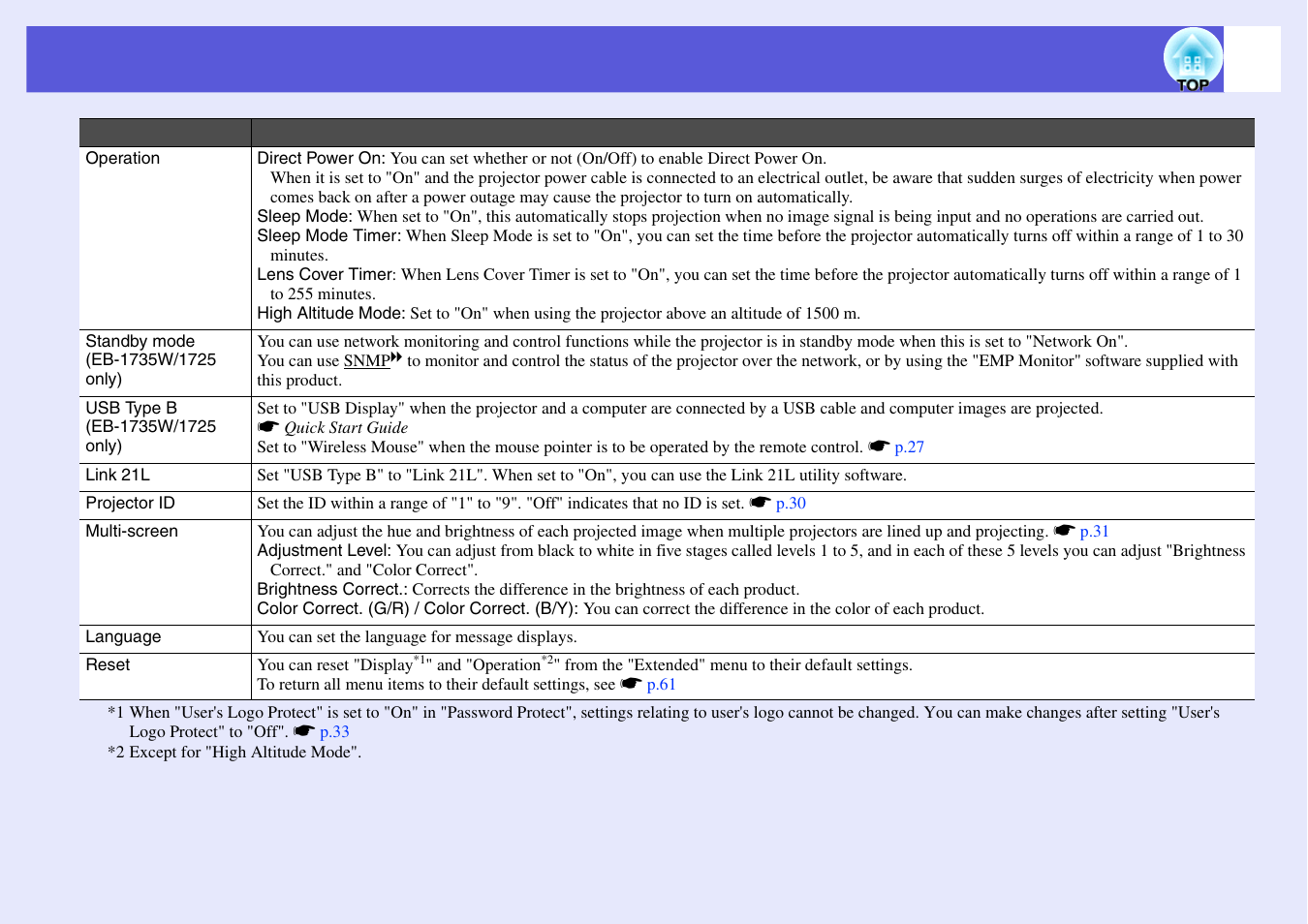Image resolution: width=1308 pixels, height=924 pixels.
Task: Select the Reset row label
Action: [108, 665]
